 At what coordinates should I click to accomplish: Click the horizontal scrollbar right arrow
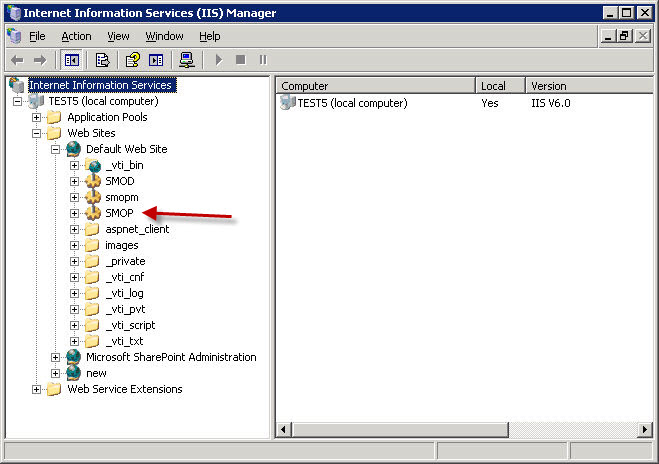(x=645, y=430)
